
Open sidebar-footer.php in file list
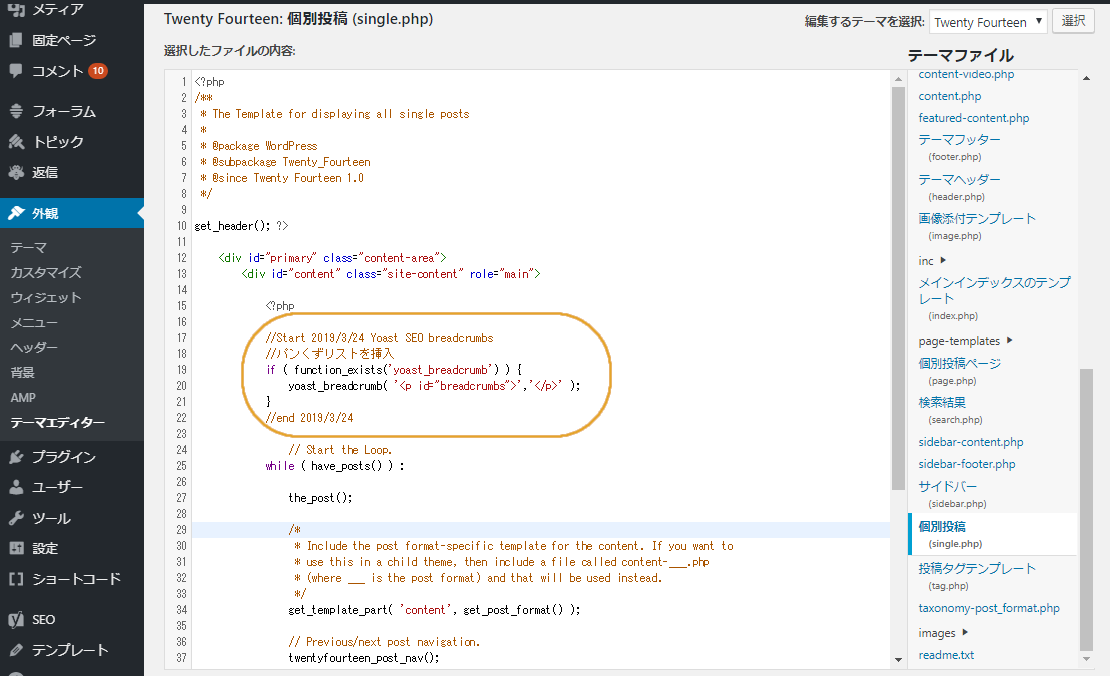click(x=967, y=464)
